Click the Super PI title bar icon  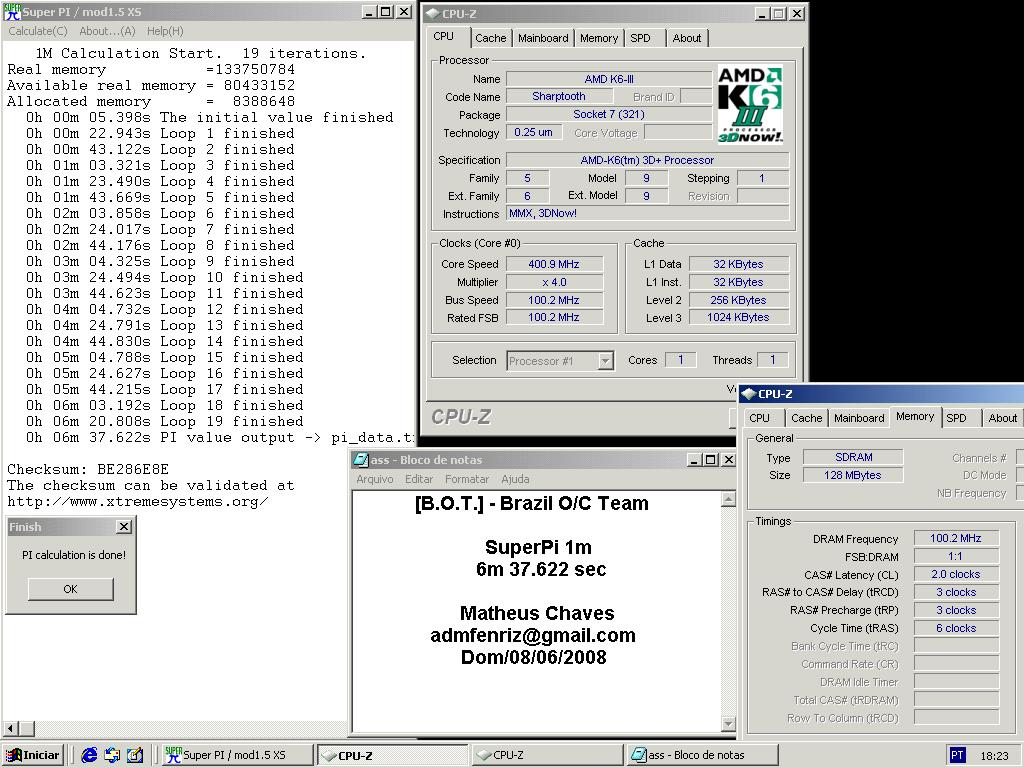point(12,12)
